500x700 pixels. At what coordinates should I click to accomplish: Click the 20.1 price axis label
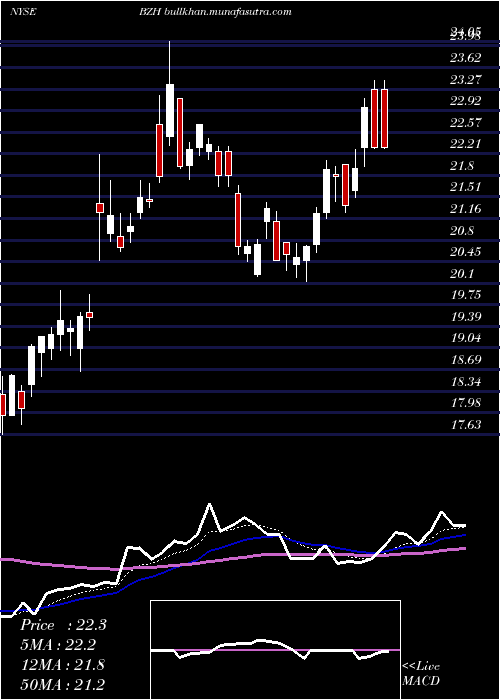tap(462, 274)
